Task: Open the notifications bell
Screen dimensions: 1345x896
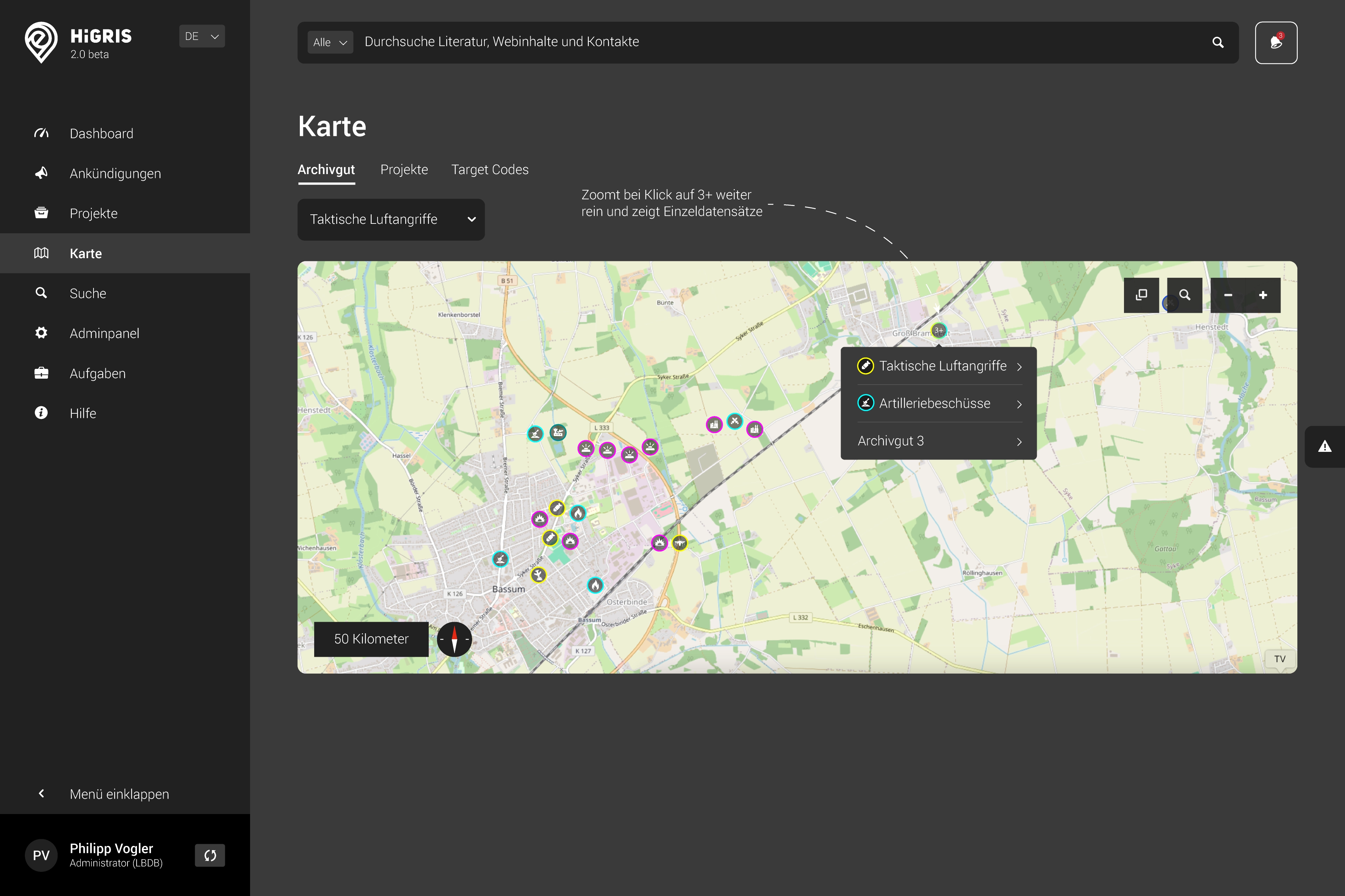Action: tap(1275, 43)
